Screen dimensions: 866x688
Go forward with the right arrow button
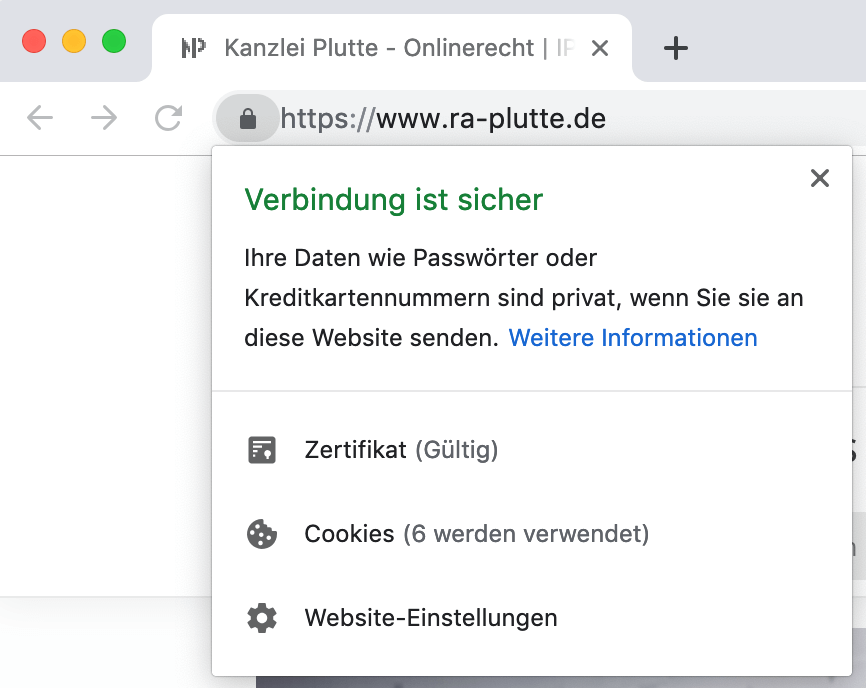point(104,118)
